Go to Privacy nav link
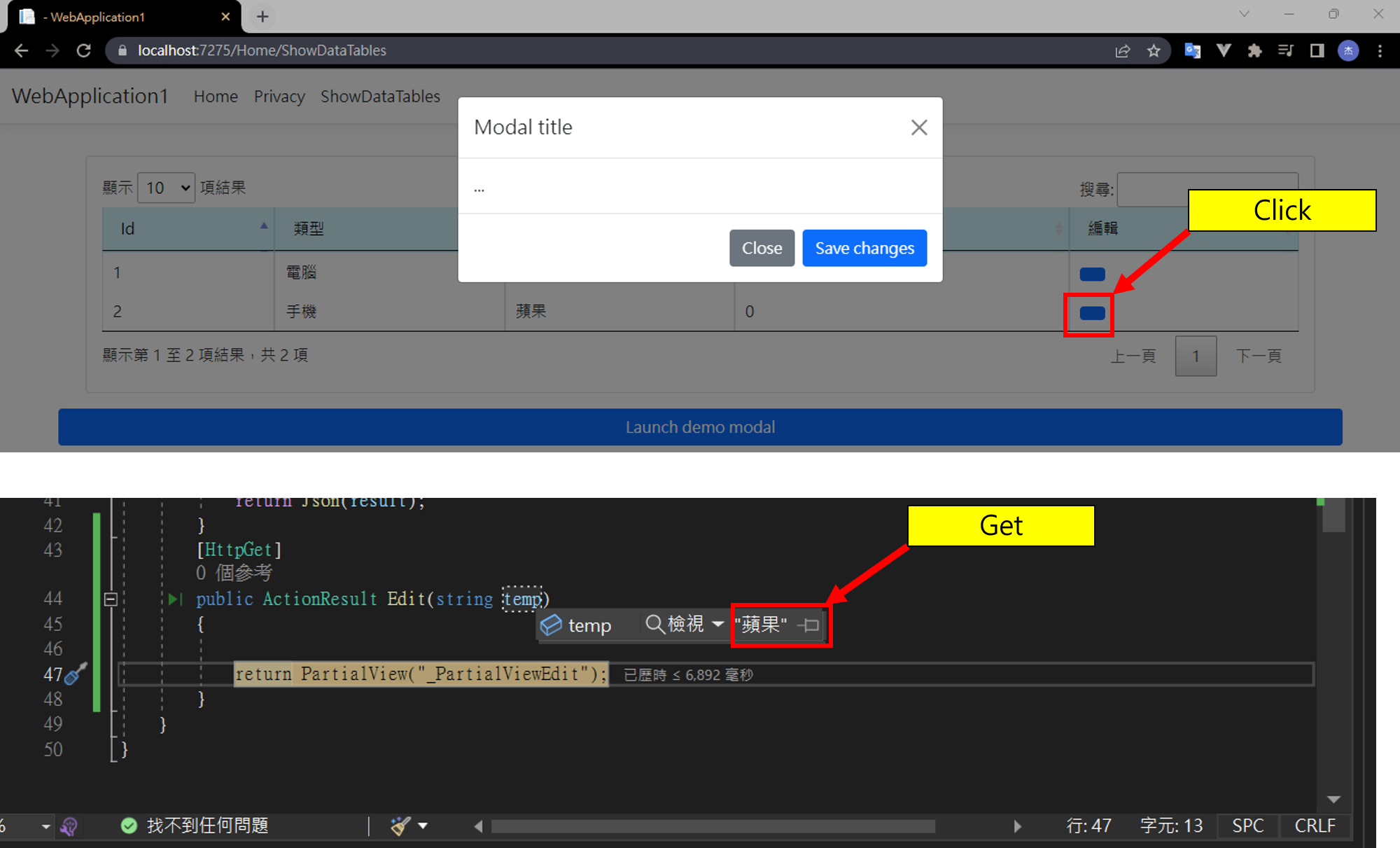 click(x=279, y=97)
